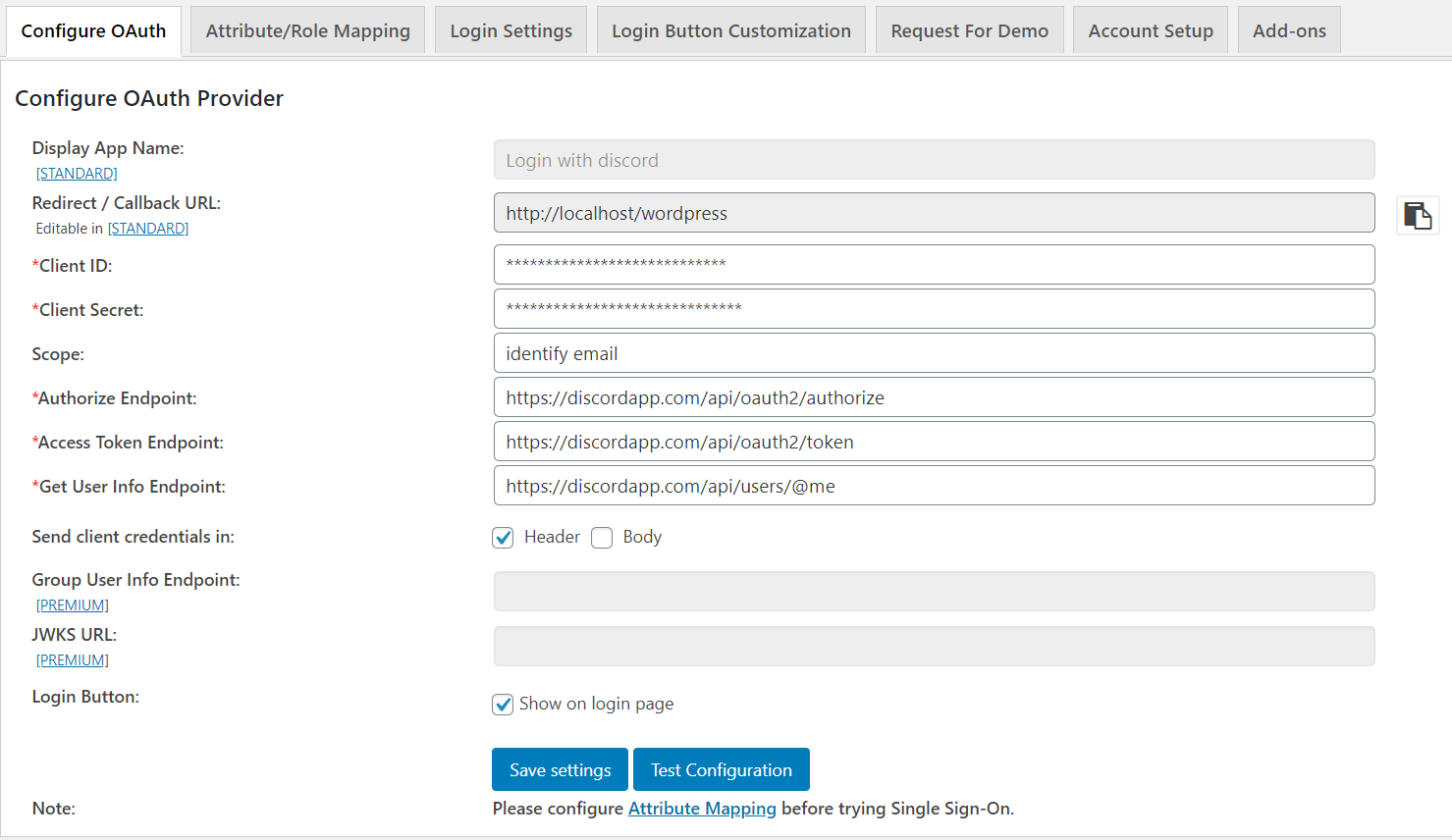Open PREMIUM link under Group User Info Endpoint
Image resolution: width=1452 pixels, height=840 pixels.
[x=72, y=604]
